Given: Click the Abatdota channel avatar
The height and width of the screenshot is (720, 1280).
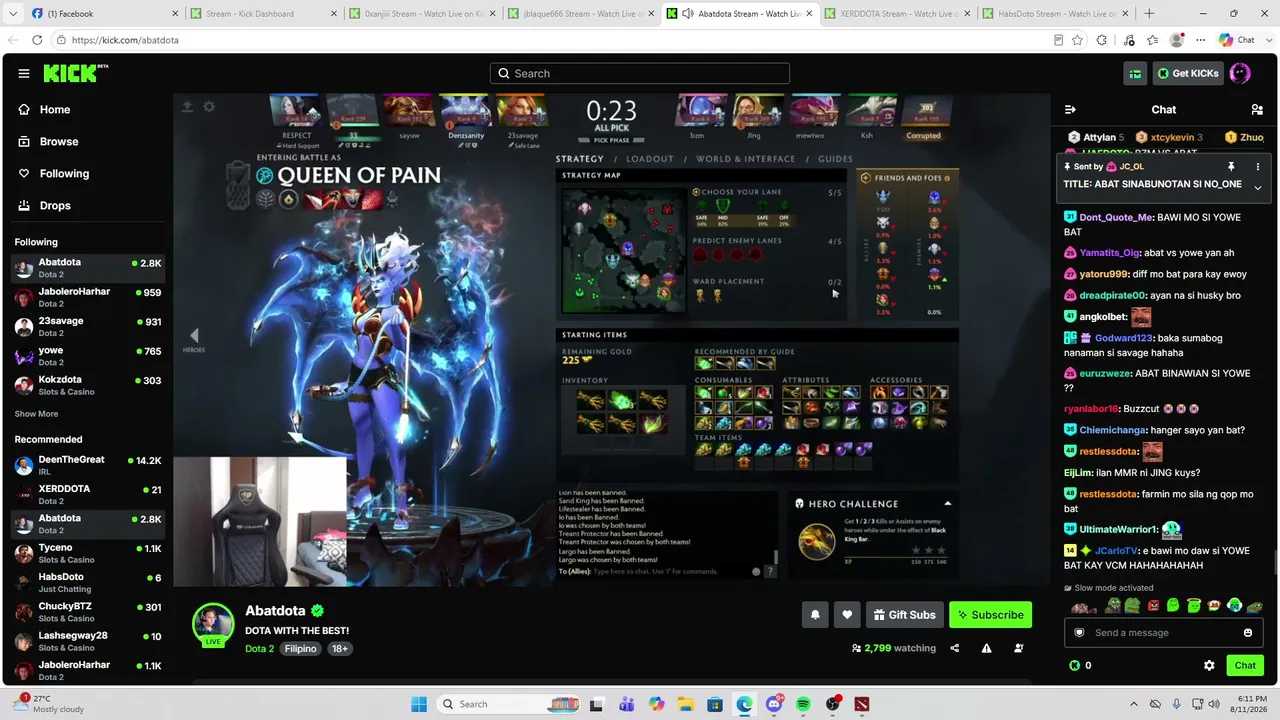Looking at the screenshot, I should pyautogui.click(x=213, y=622).
